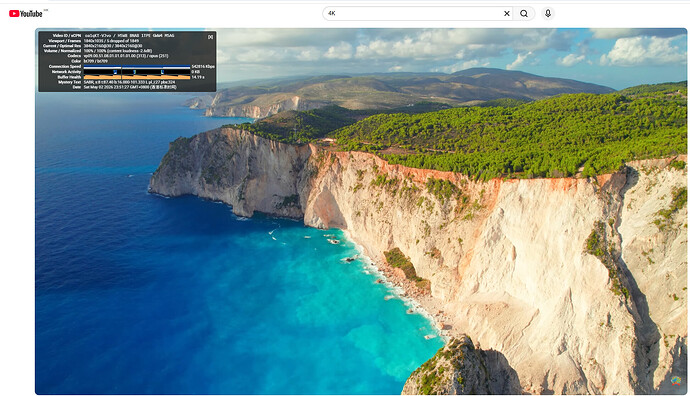Click the 14.19 s buffer health value
Image resolution: width=690 pixels, height=396 pixels.
[198, 77]
